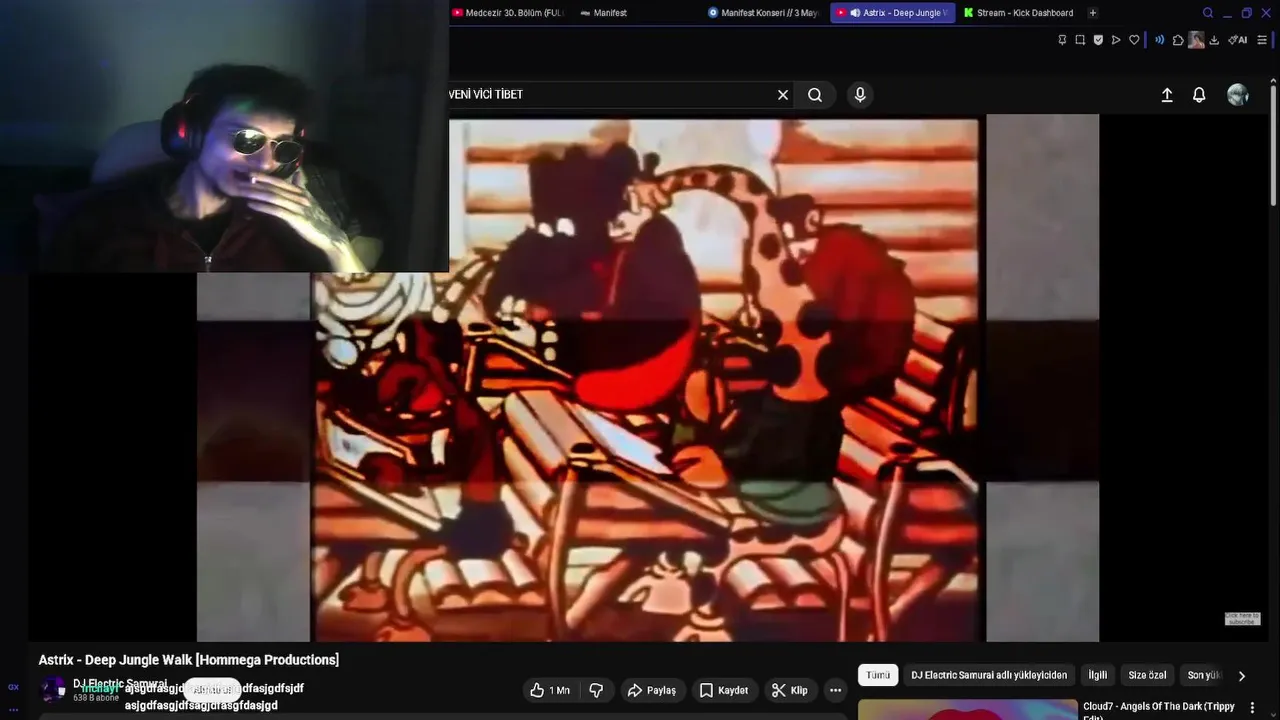Activate the snapshot capture icon in toolbar
Image resolution: width=1280 pixels, height=720 pixels.
click(1080, 40)
